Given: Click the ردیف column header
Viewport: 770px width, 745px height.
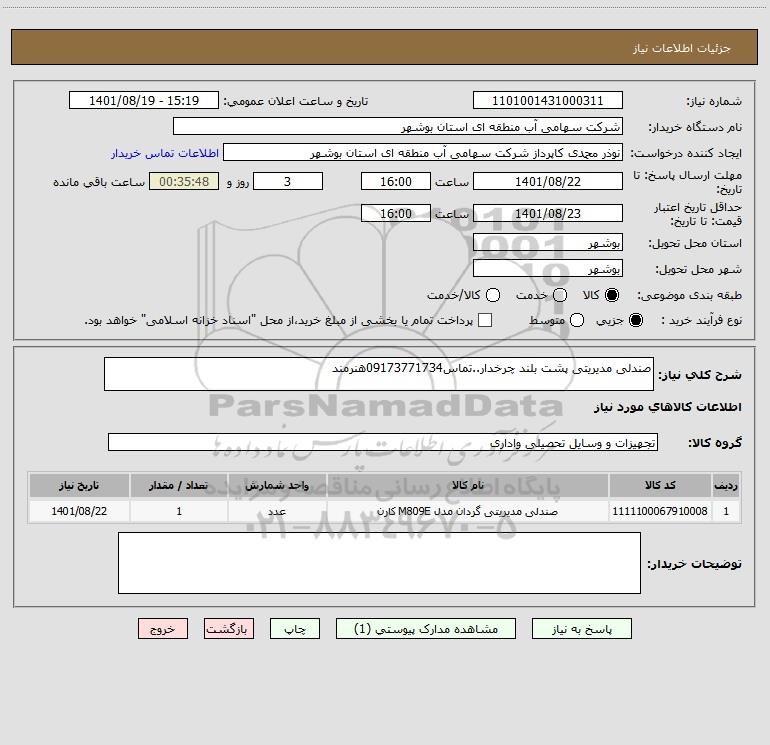Looking at the screenshot, I should 726,485.
